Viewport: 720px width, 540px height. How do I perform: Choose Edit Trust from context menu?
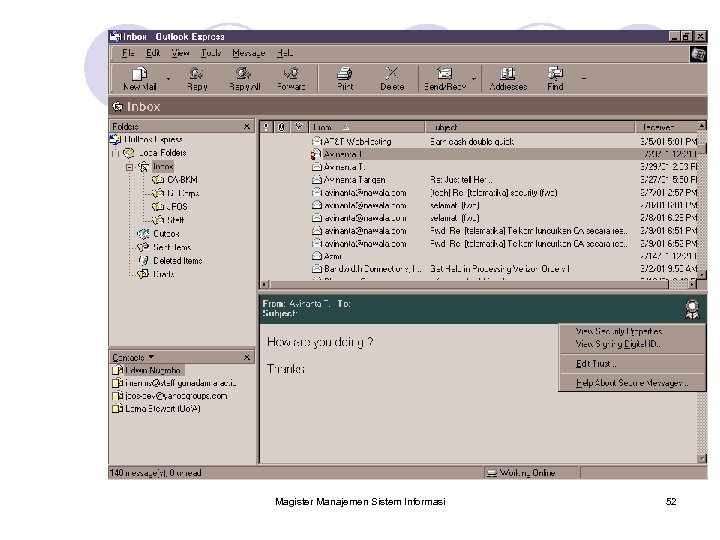(632, 364)
